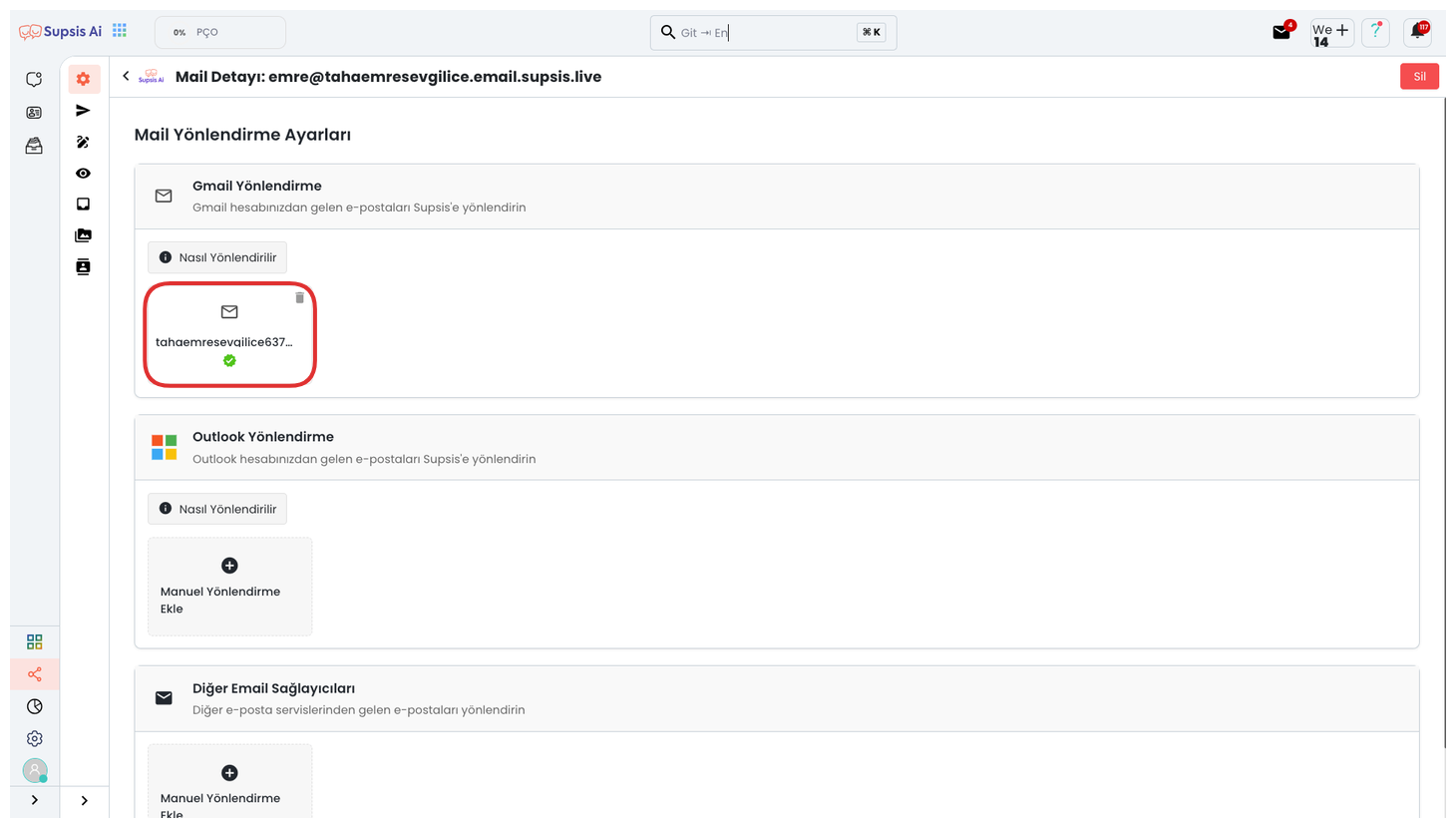Open the Supsis Ai logo home
This screenshot has height=828, width=1456.
(x=60, y=32)
